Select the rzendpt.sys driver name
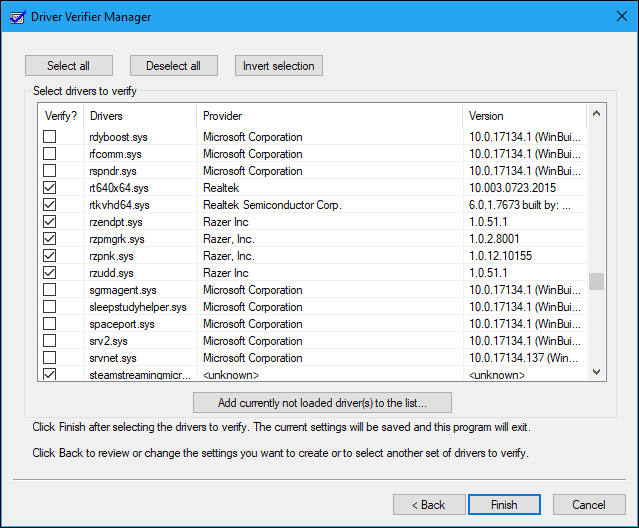 click(116, 222)
